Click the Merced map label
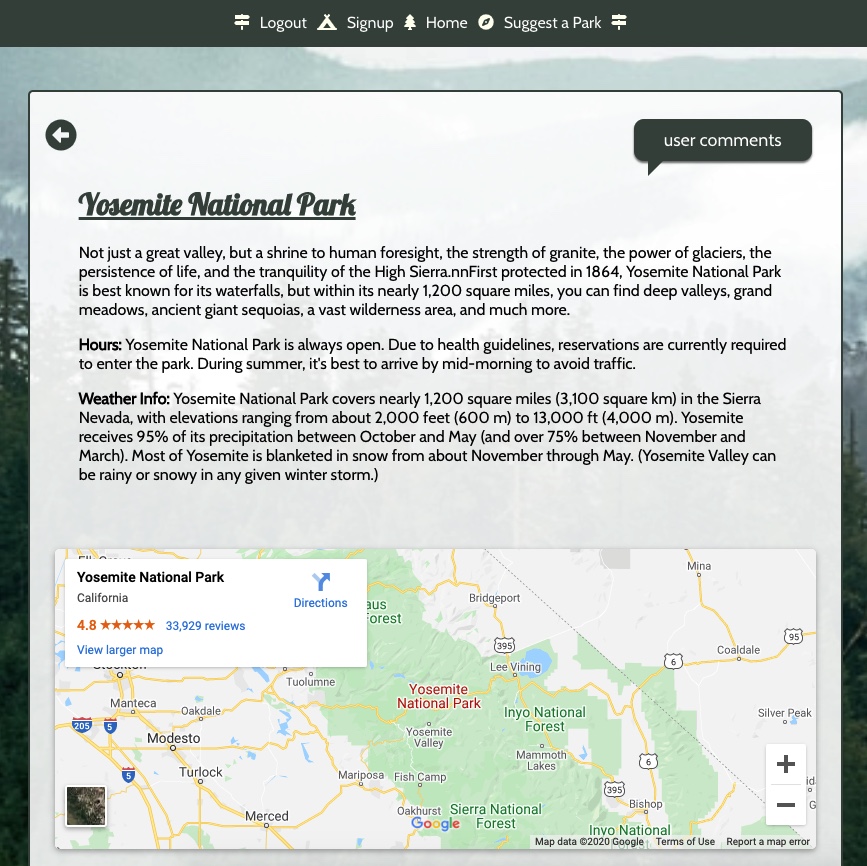The height and width of the screenshot is (866, 867). point(267,816)
